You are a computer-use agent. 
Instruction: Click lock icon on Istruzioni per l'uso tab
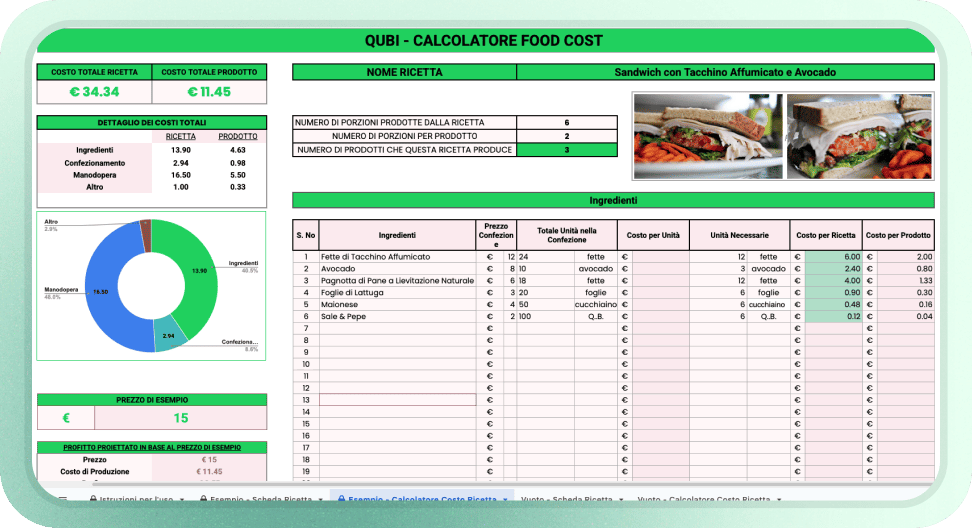coord(93,498)
